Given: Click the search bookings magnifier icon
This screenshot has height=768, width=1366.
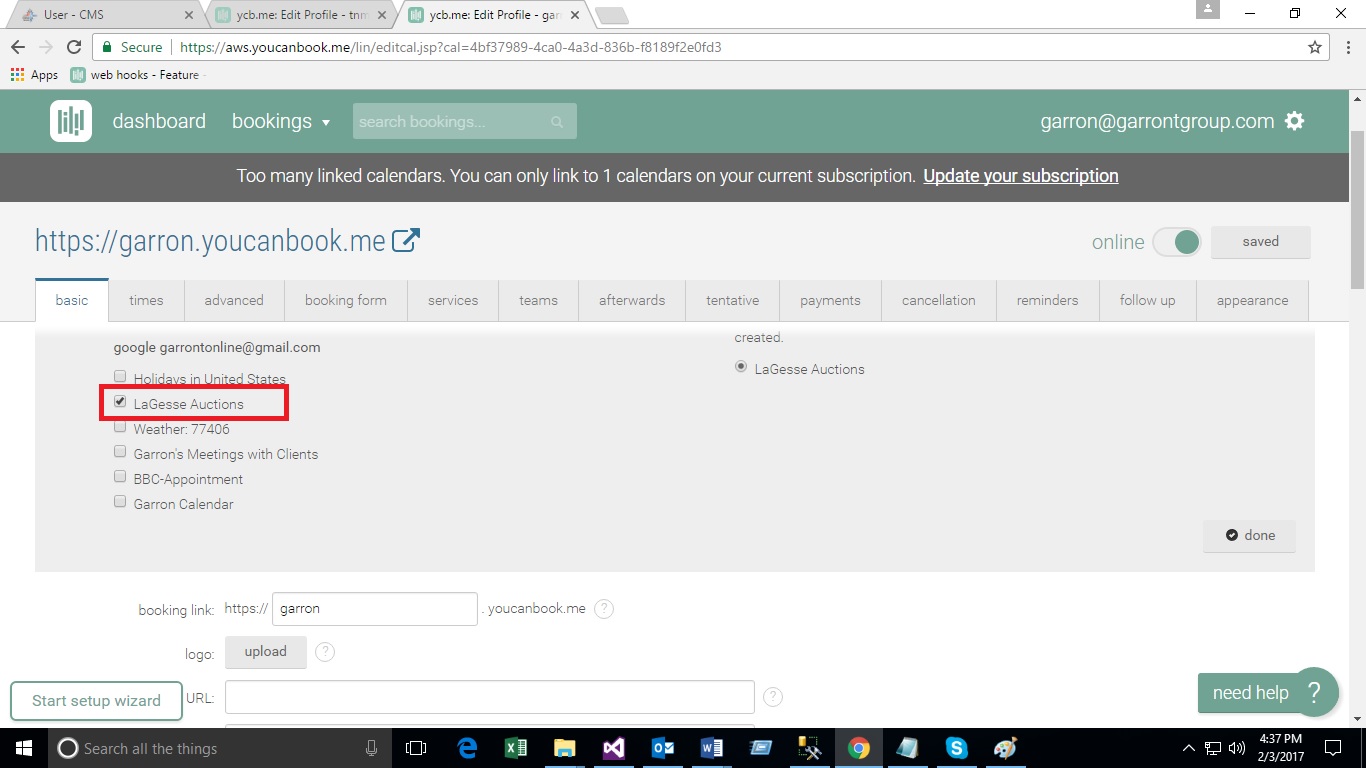Looking at the screenshot, I should pos(557,122).
